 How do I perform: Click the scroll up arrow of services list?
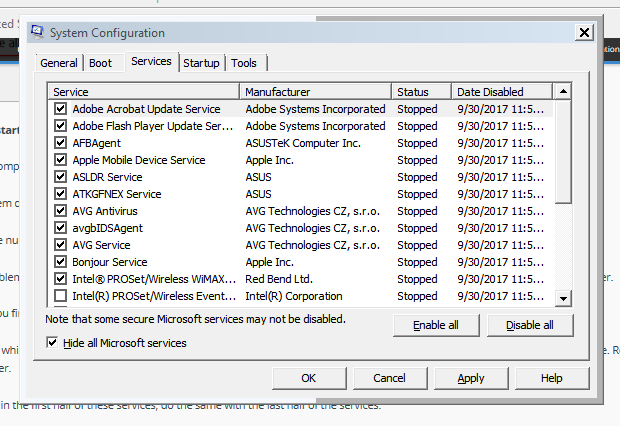pyautogui.click(x=563, y=92)
